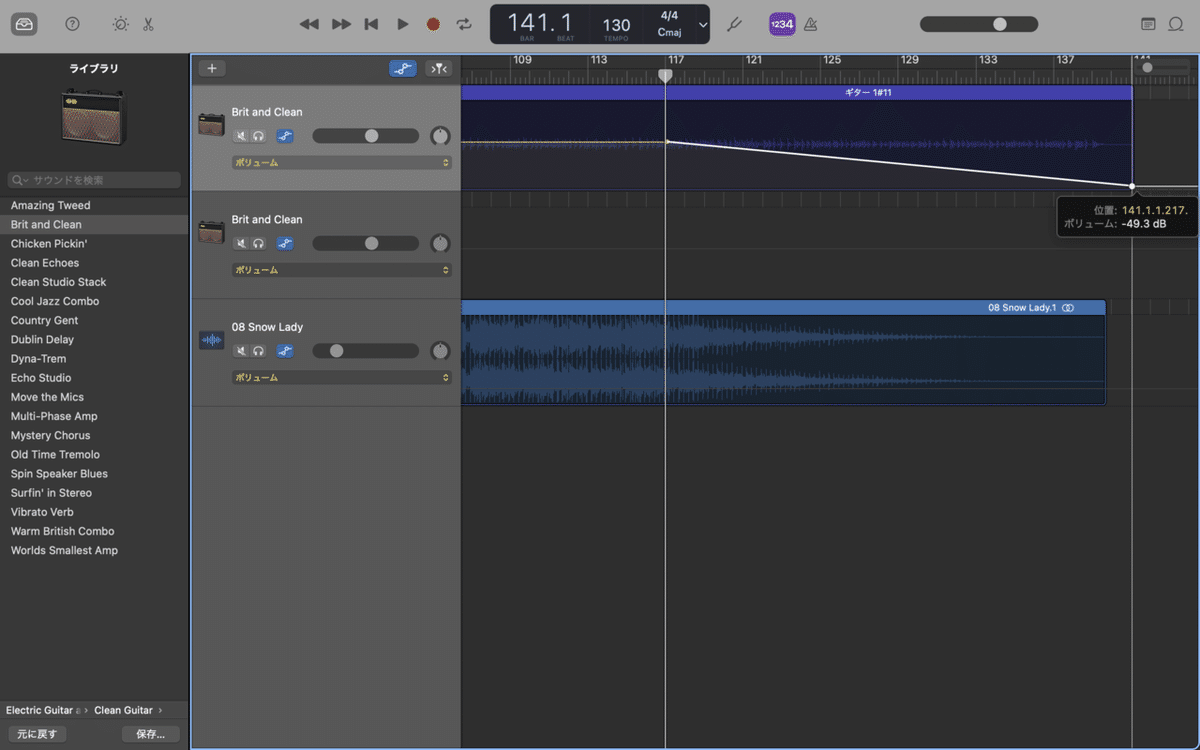
Task: Solo the first Brit and Clean track
Action: [x=258, y=136]
